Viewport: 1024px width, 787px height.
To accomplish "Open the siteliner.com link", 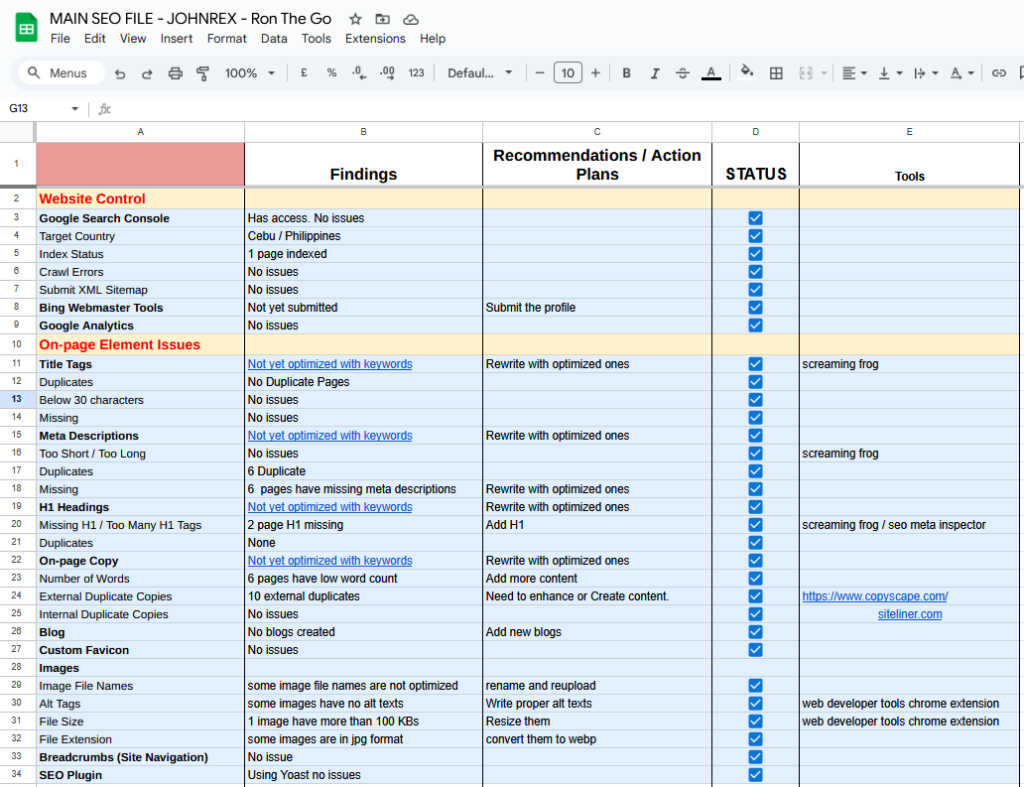I will (x=910, y=614).
